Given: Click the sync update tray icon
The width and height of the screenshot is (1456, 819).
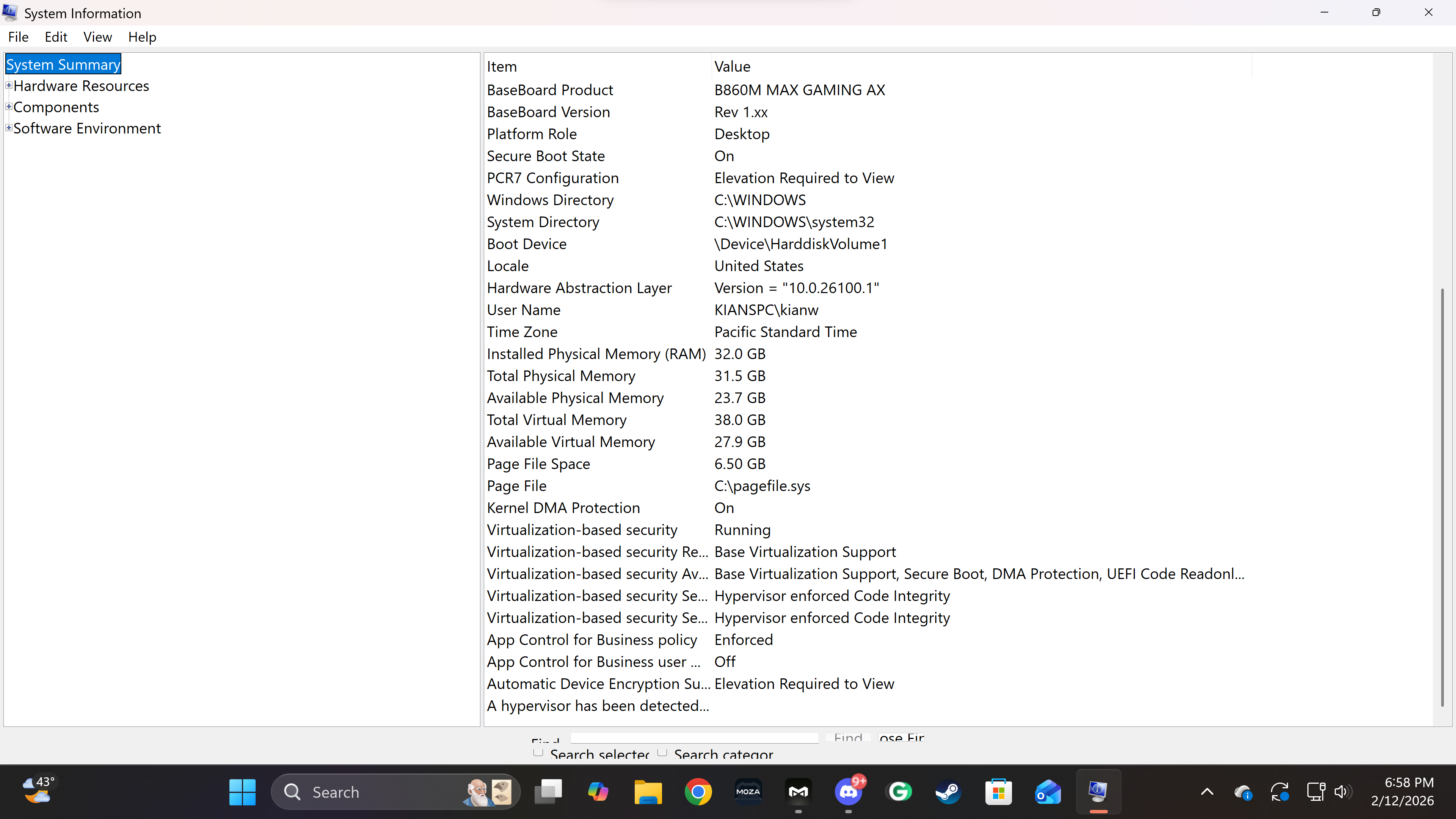Looking at the screenshot, I should coord(1280,792).
